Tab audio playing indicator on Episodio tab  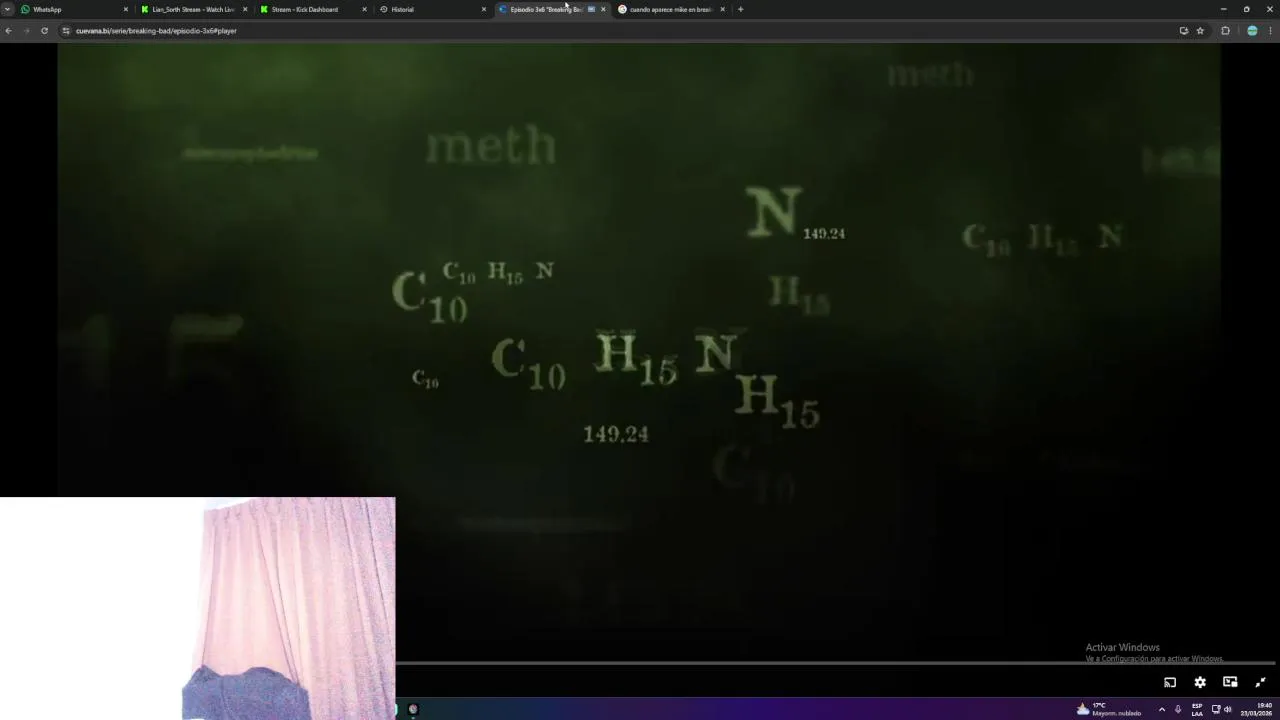[591, 9]
